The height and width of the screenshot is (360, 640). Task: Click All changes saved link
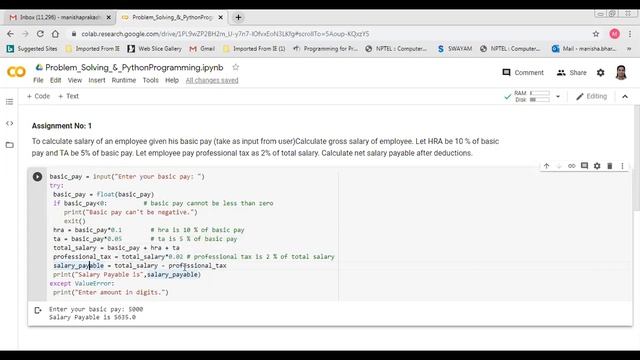coord(212,80)
